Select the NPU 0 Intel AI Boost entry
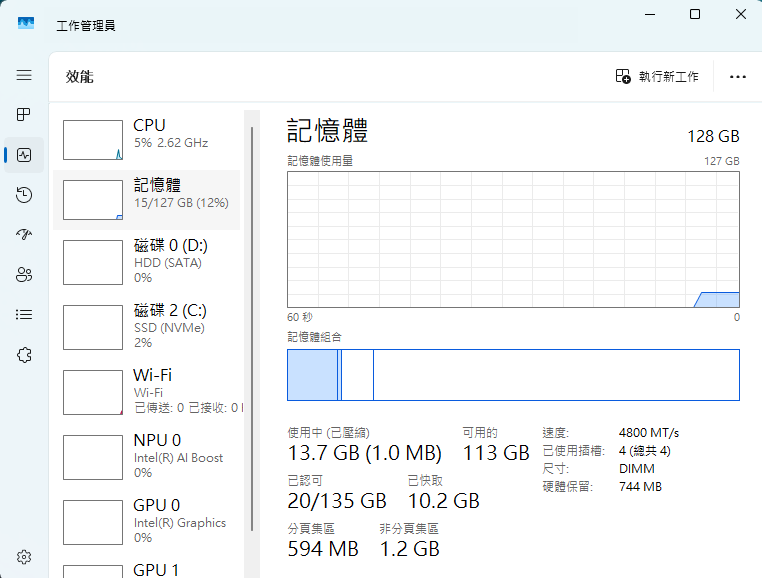Image resolution: width=762 pixels, height=578 pixels. click(147, 457)
